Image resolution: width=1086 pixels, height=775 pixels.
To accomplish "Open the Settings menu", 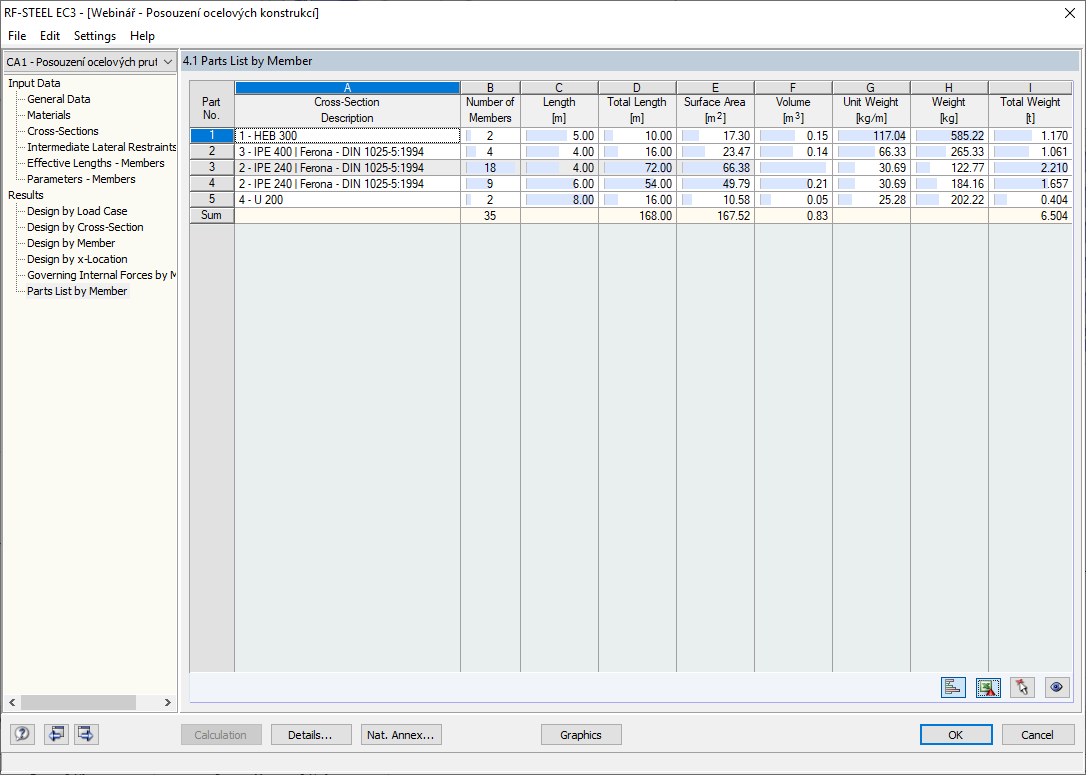I will pyautogui.click(x=94, y=35).
